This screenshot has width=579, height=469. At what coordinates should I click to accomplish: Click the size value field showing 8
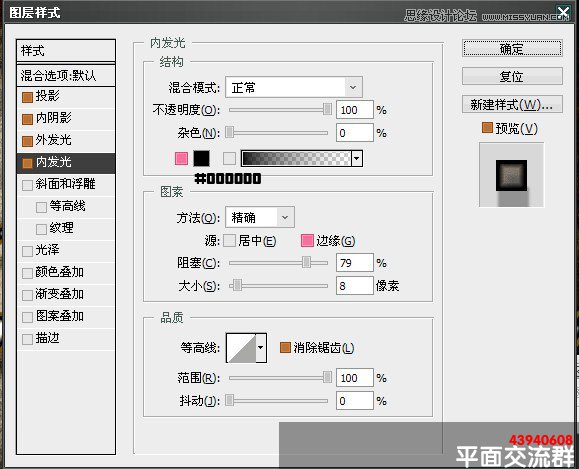coord(355,285)
